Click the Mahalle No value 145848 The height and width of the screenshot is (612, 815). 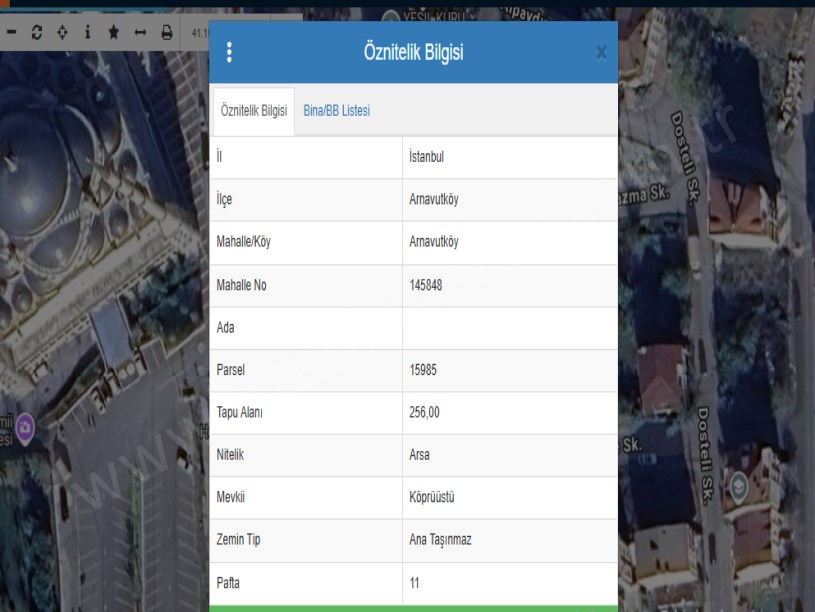(x=426, y=285)
